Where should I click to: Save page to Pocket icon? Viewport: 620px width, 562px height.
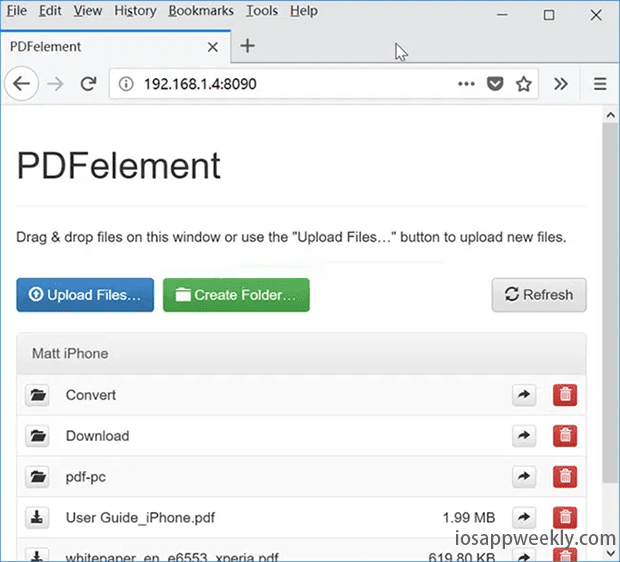coord(495,84)
